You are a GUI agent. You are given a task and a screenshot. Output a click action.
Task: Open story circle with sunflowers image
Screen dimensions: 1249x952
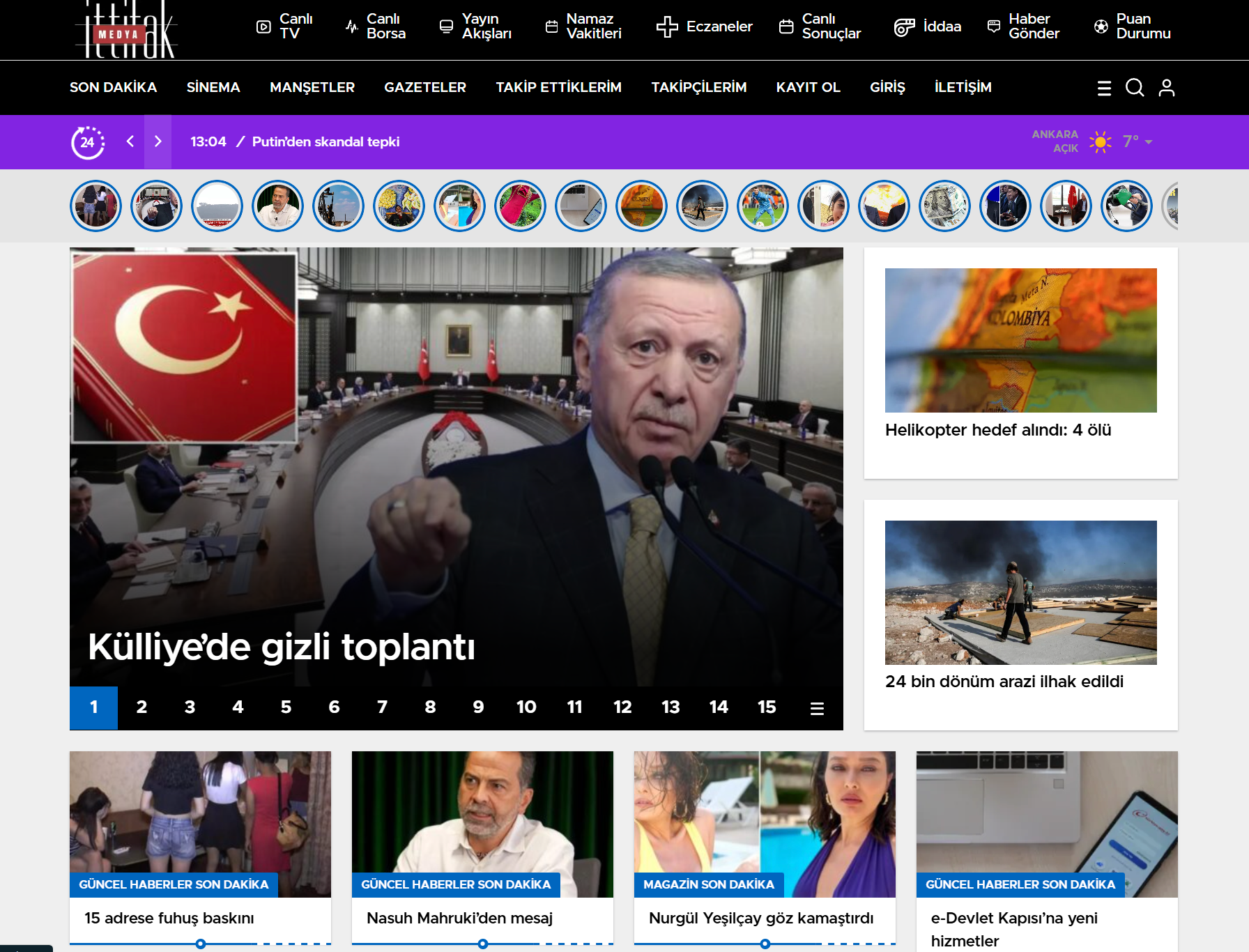[x=399, y=206]
